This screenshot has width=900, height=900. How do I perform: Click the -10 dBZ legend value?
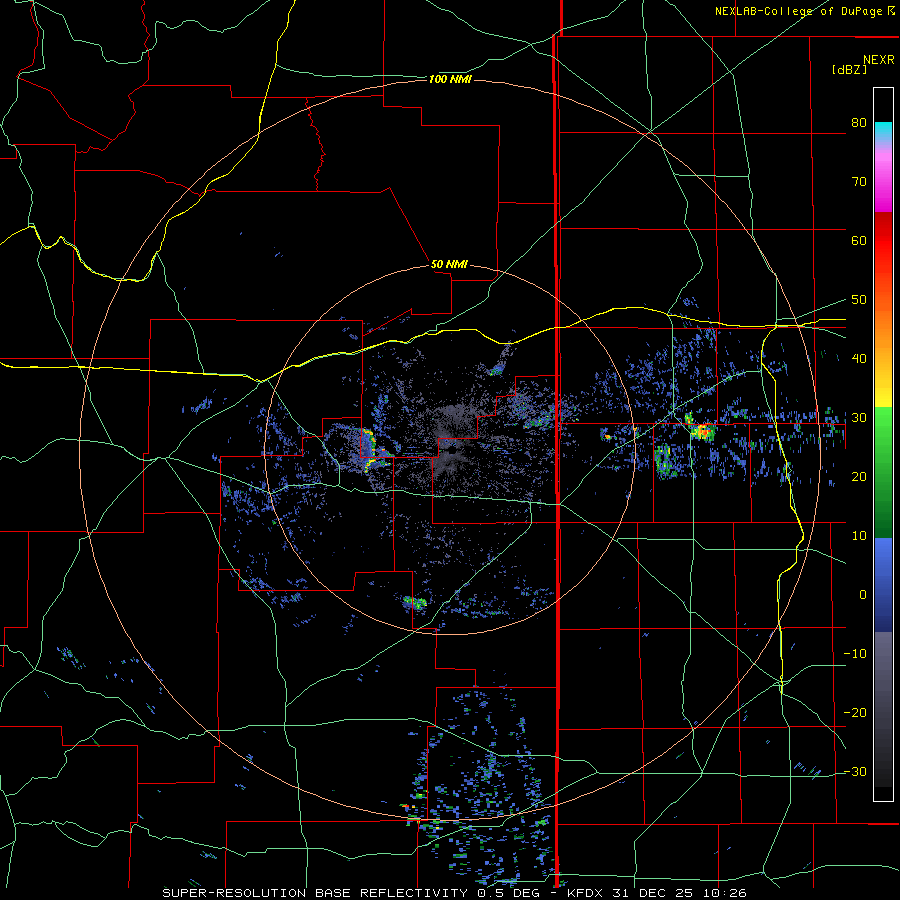(855, 654)
